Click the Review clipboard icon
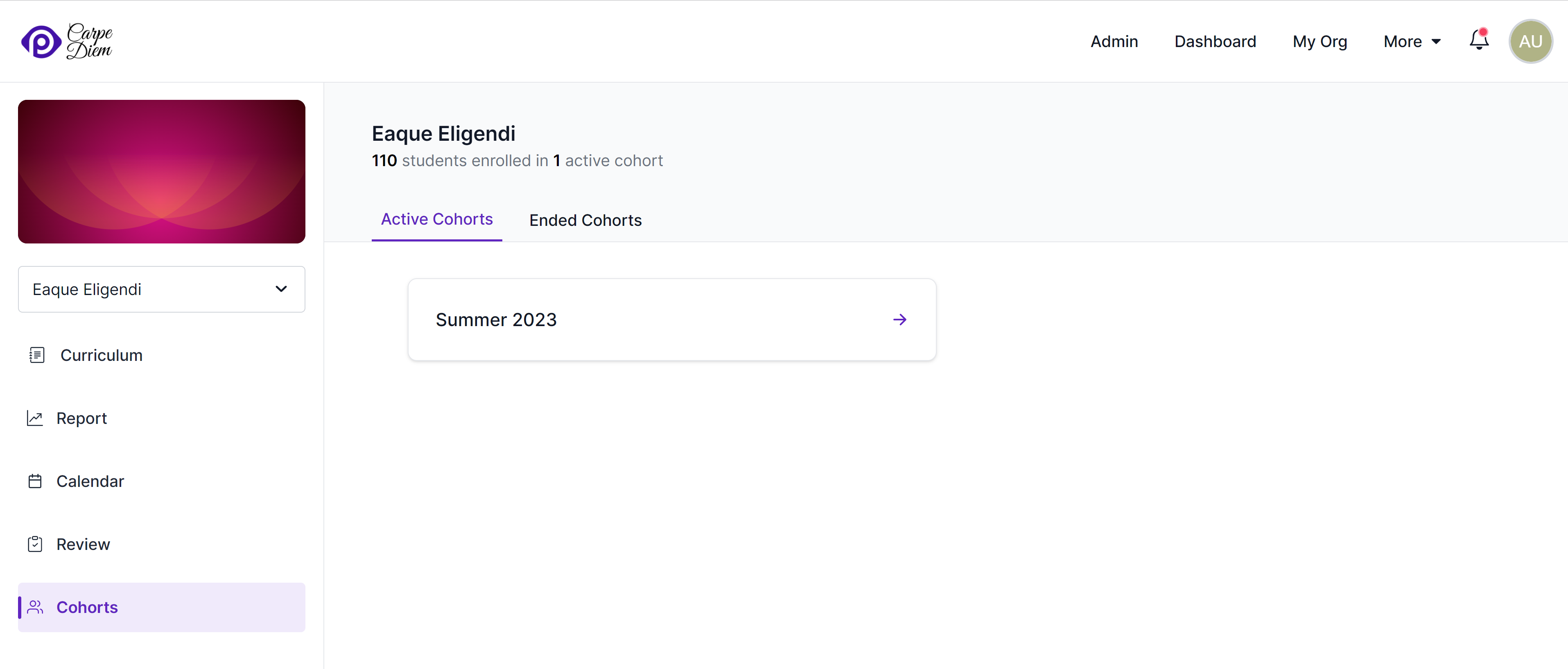Image resolution: width=1568 pixels, height=669 pixels. pyautogui.click(x=35, y=544)
